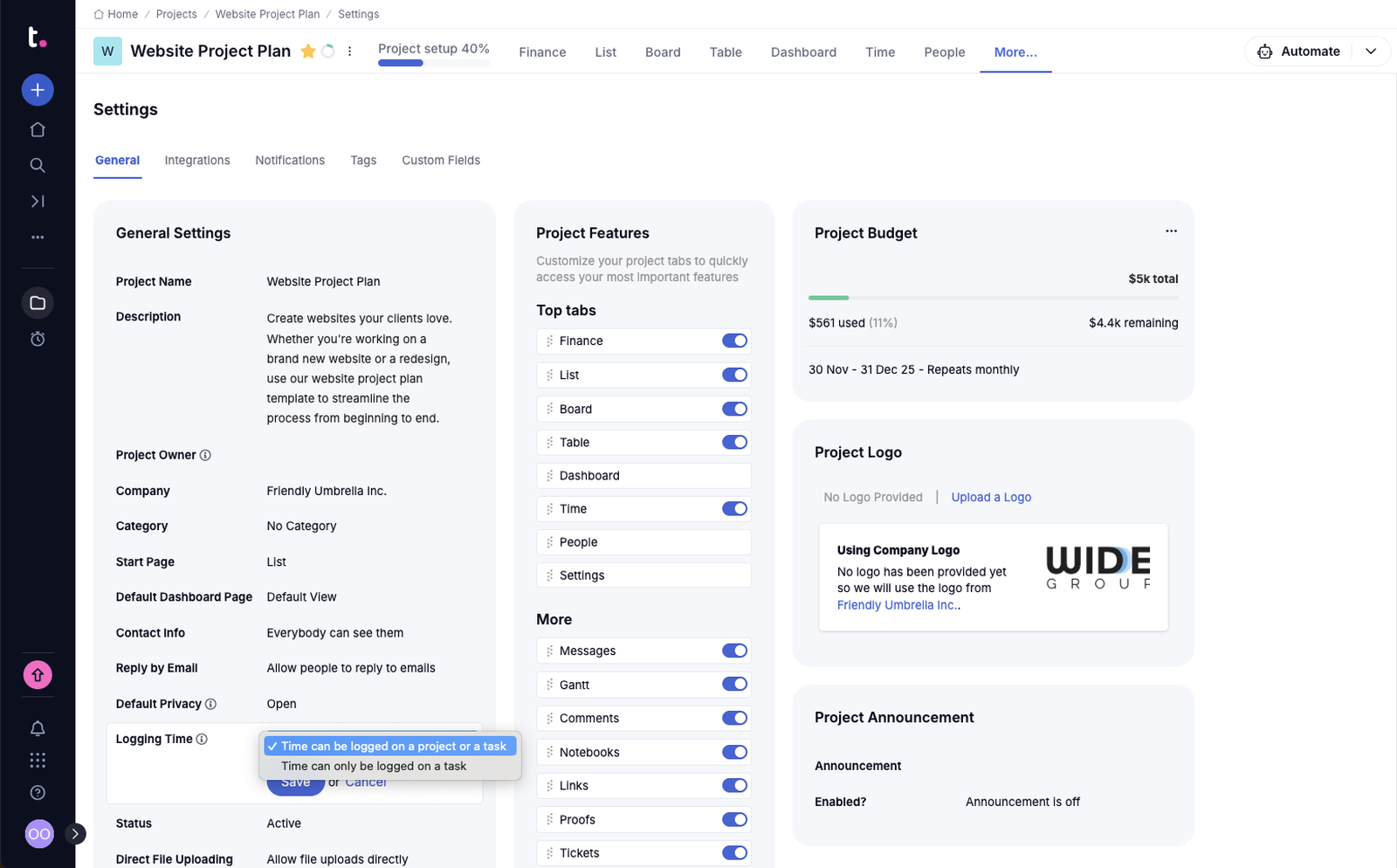Toggle the Messages feature off
Viewport: 1397px width, 868px height.
pos(734,651)
